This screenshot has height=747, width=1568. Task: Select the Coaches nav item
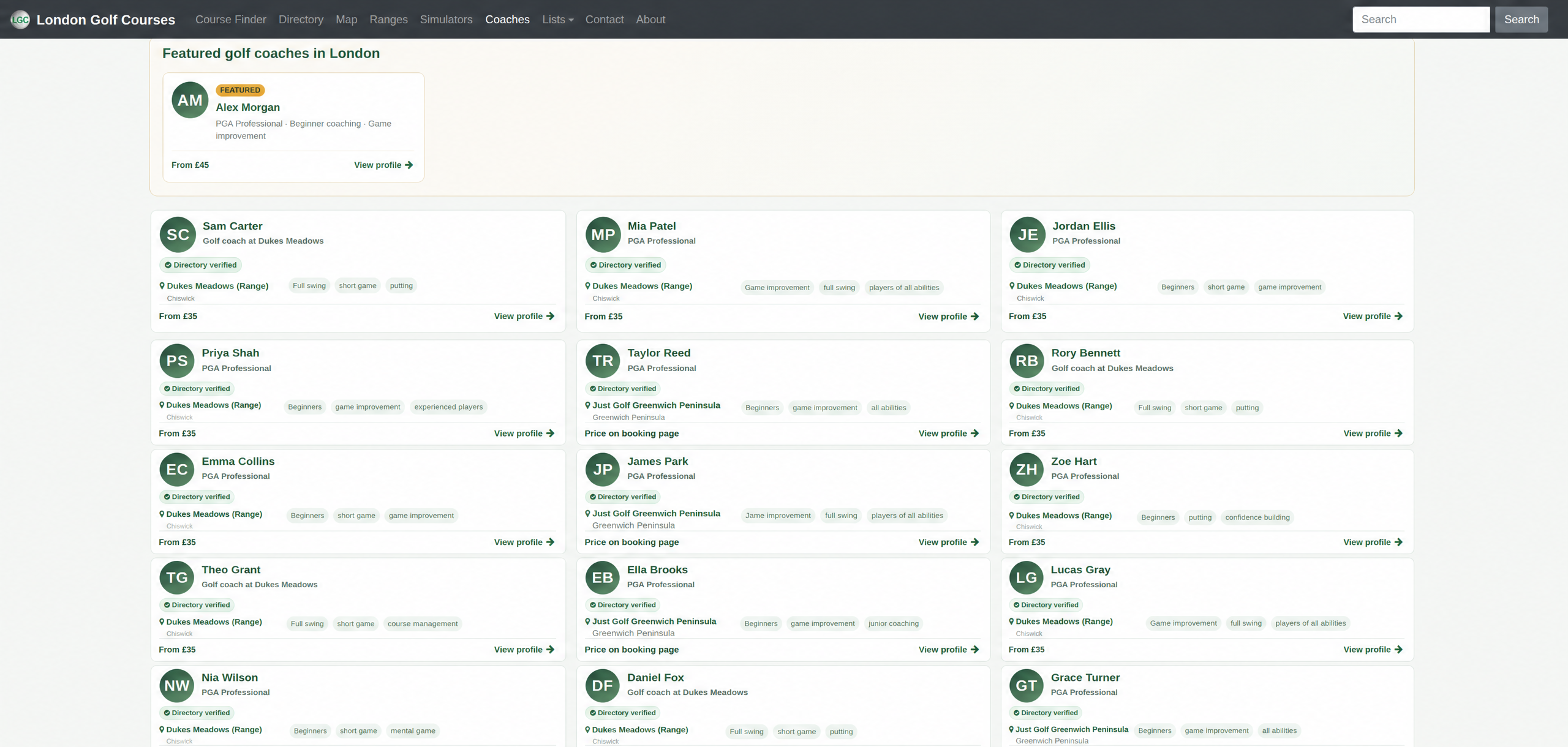point(507,20)
